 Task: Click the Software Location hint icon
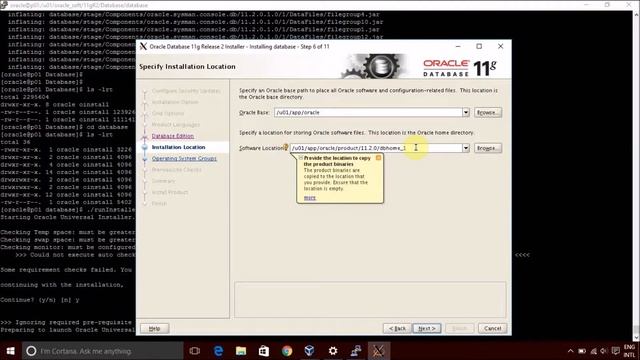pos(286,147)
